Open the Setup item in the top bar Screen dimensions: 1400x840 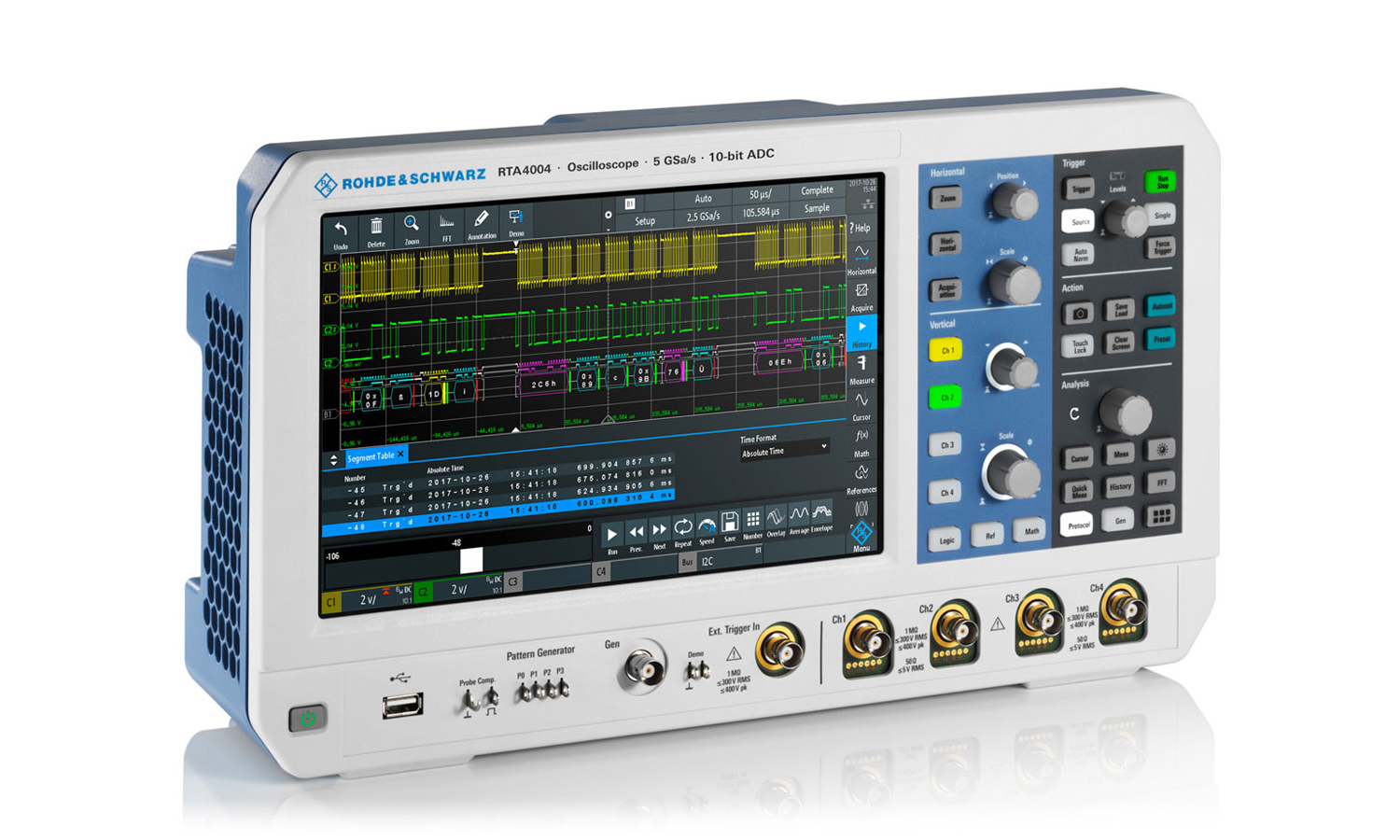pyautogui.click(x=645, y=221)
